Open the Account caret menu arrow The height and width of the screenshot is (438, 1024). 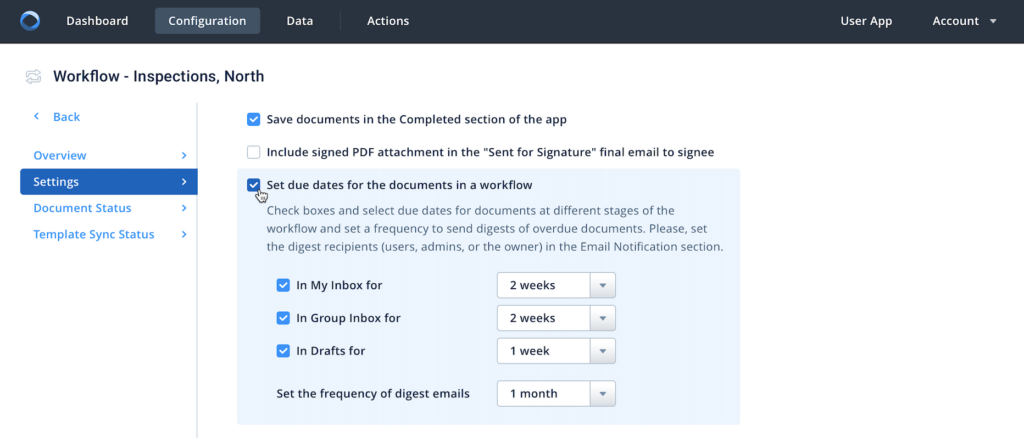tap(992, 21)
